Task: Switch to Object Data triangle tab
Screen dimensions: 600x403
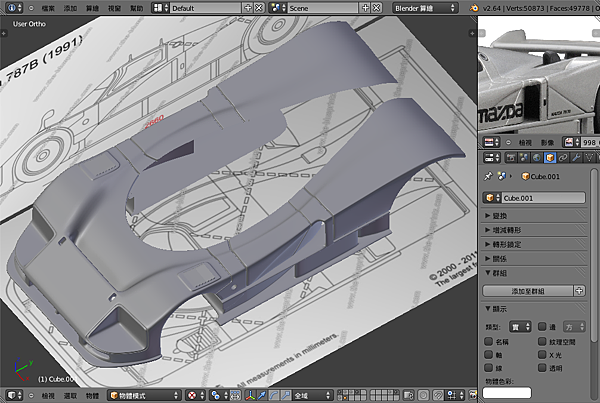Action: tap(589, 157)
